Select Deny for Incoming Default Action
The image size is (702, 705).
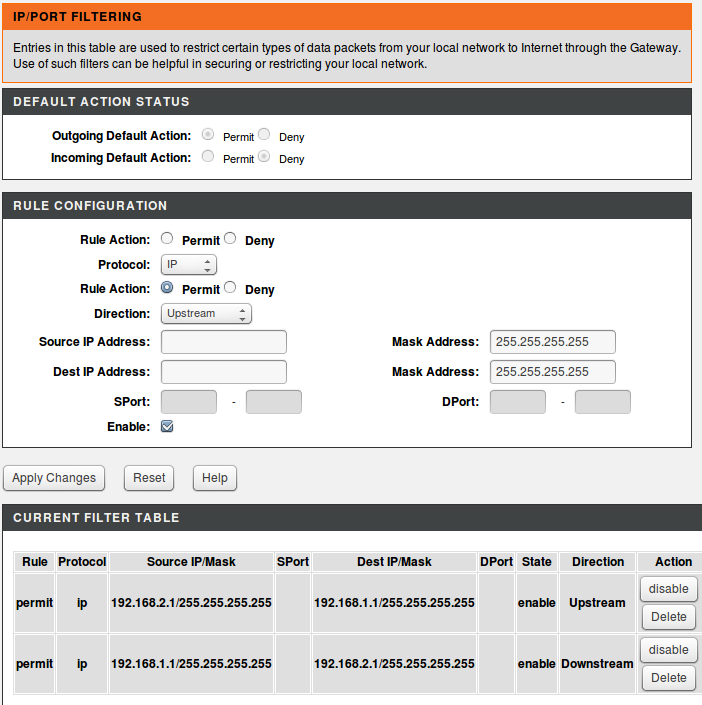point(264,156)
